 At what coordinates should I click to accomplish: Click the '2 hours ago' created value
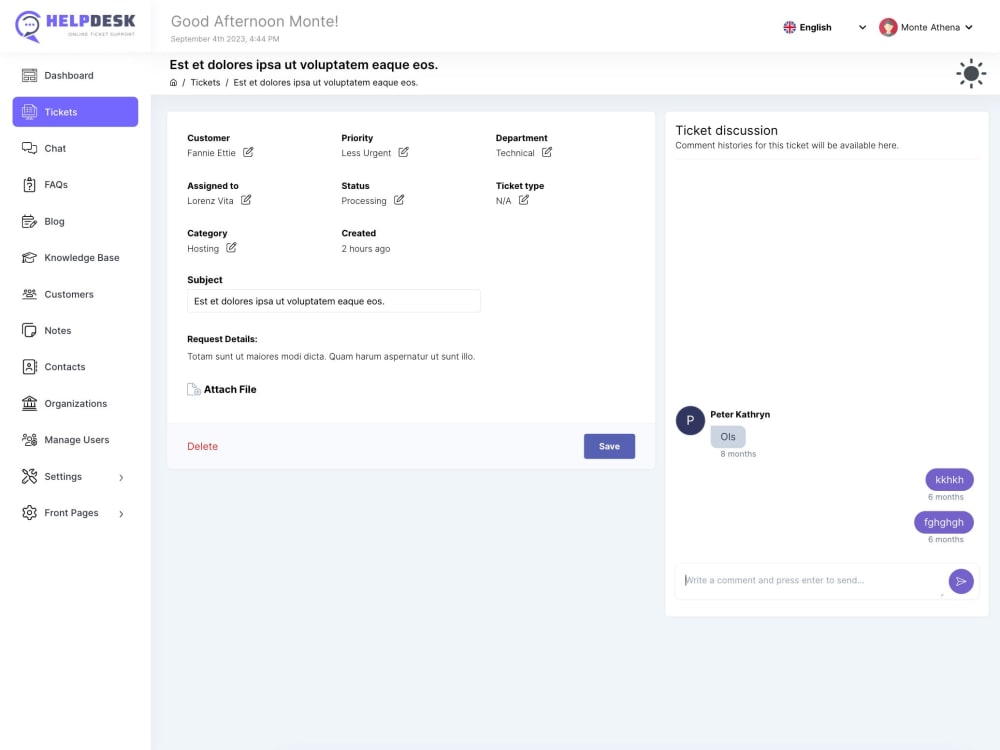(x=365, y=249)
